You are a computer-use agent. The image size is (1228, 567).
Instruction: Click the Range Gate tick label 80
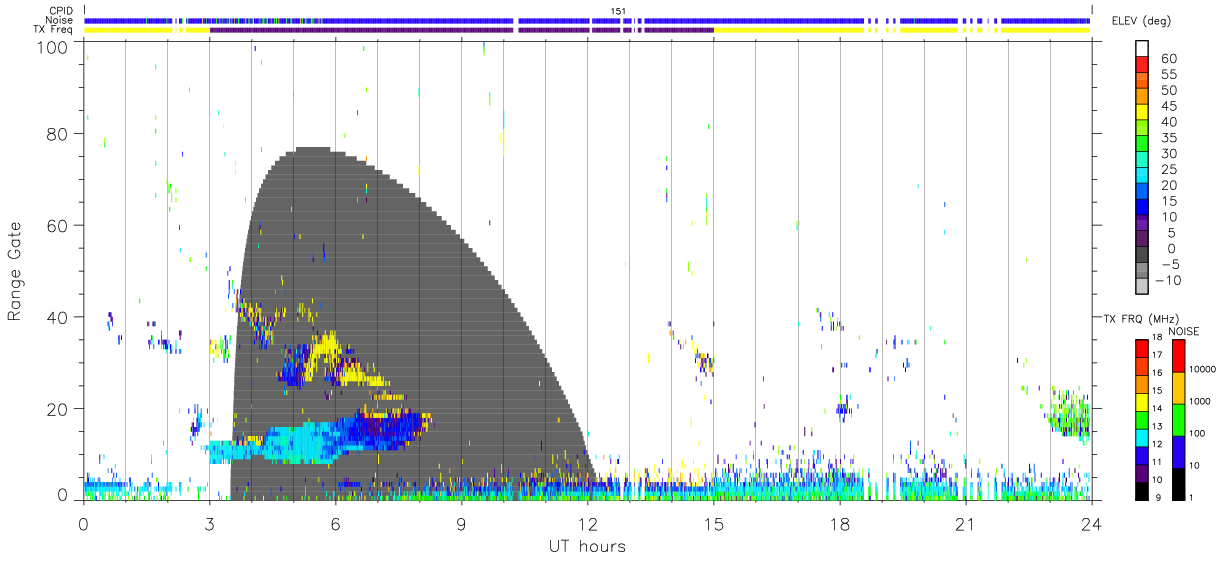(59, 133)
